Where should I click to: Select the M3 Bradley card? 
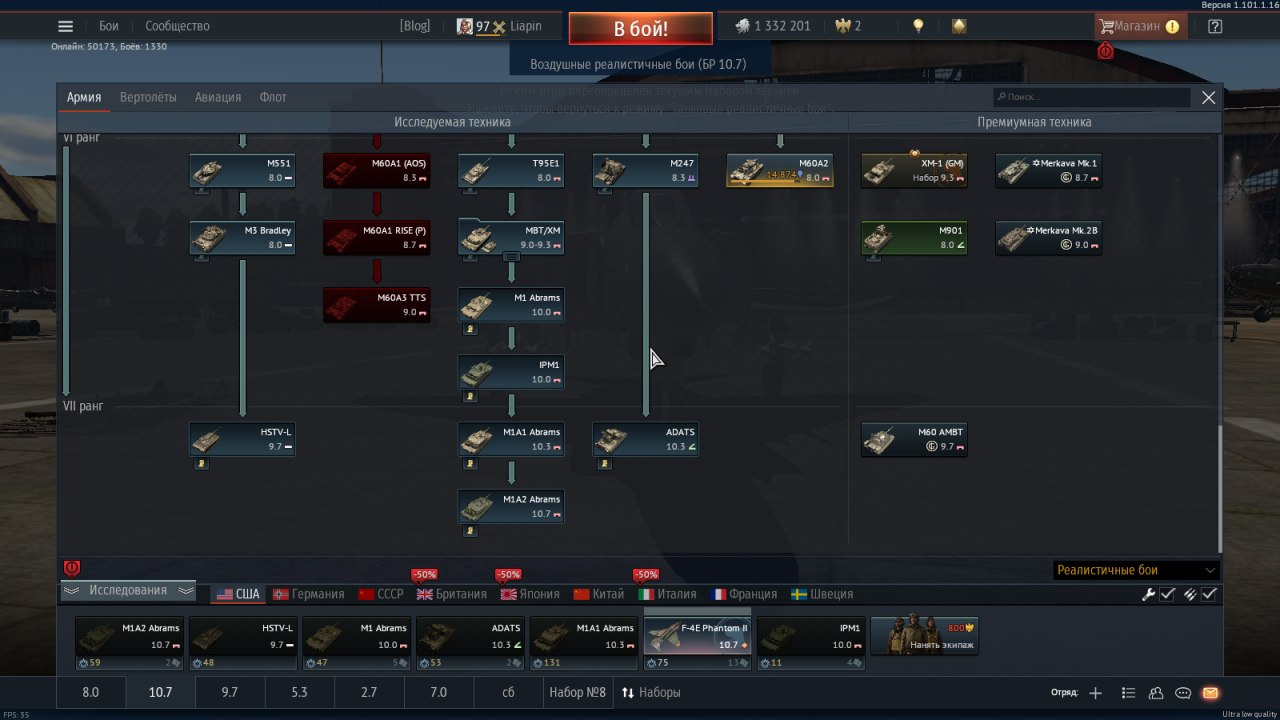242,238
